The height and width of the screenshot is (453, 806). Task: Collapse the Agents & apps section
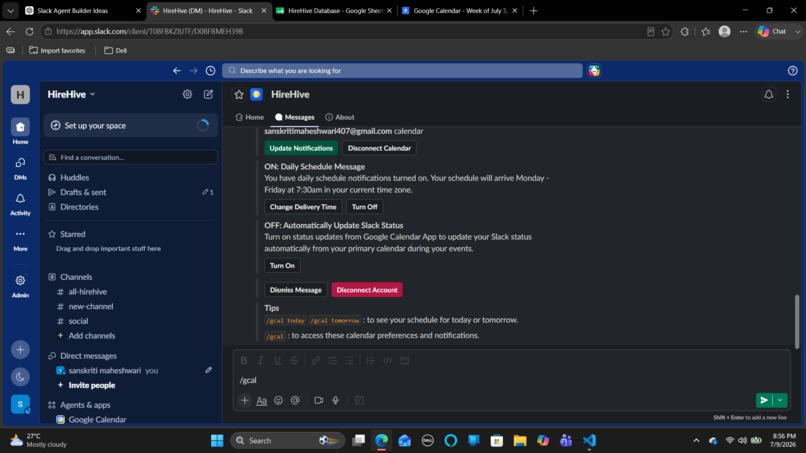tap(85, 405)
